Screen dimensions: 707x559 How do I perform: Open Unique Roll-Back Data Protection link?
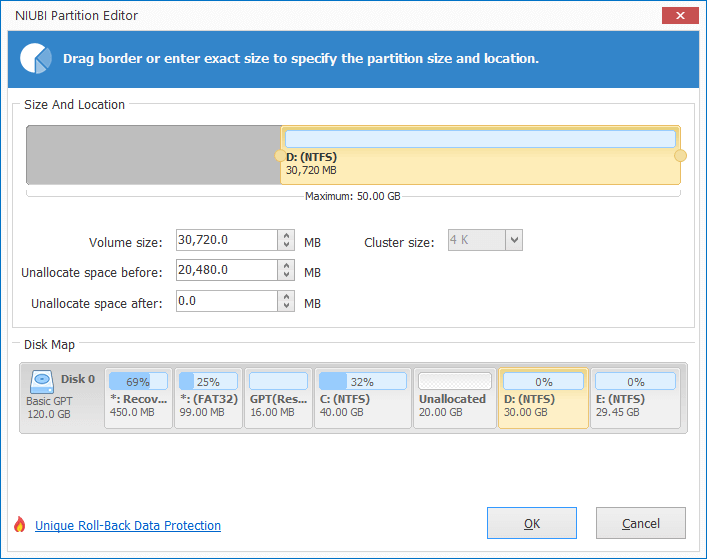point(128,526)
